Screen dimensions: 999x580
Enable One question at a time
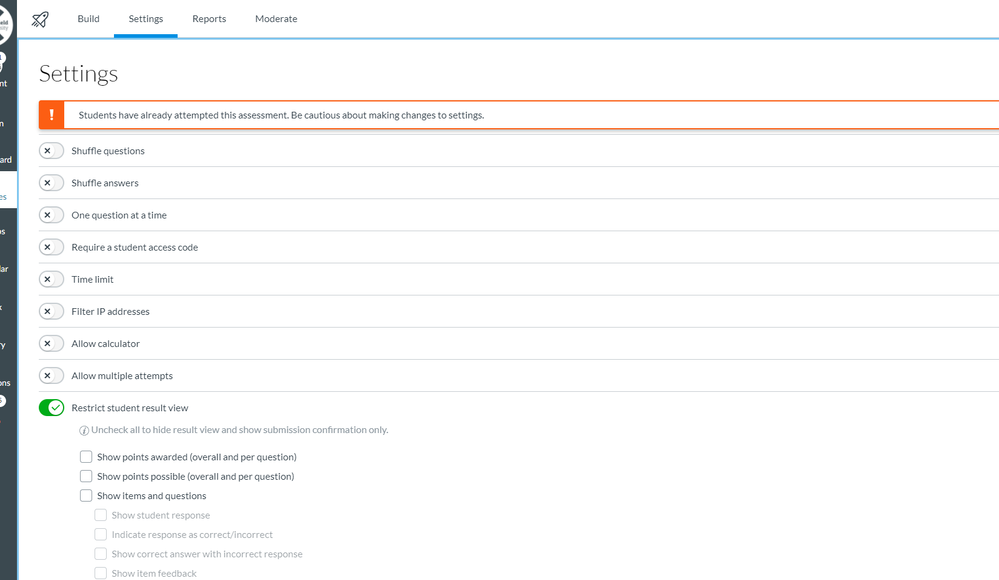click(51, 215)
